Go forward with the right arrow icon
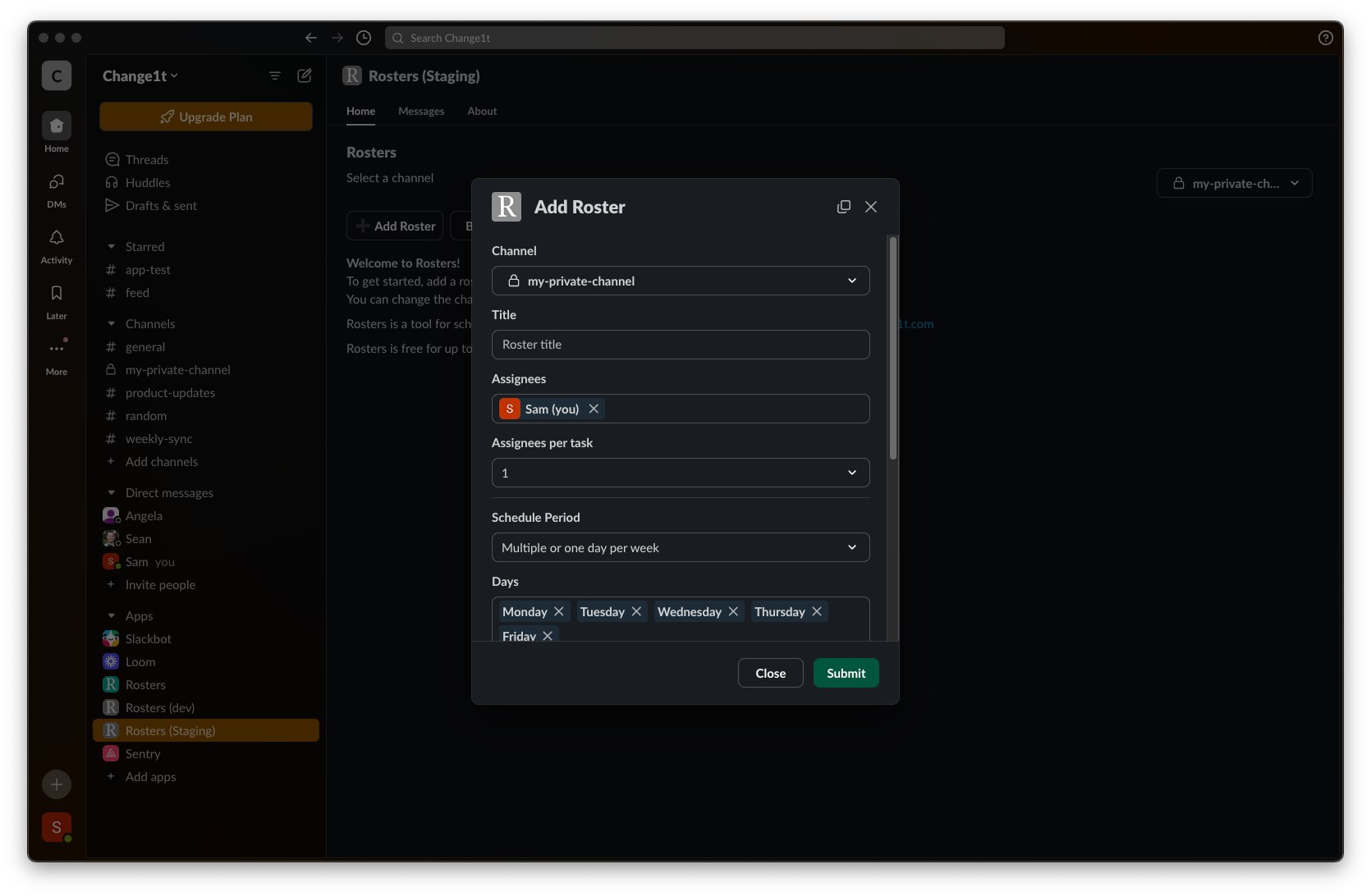1371x896 pixels. pyautogui.click(x=337, y=38)
